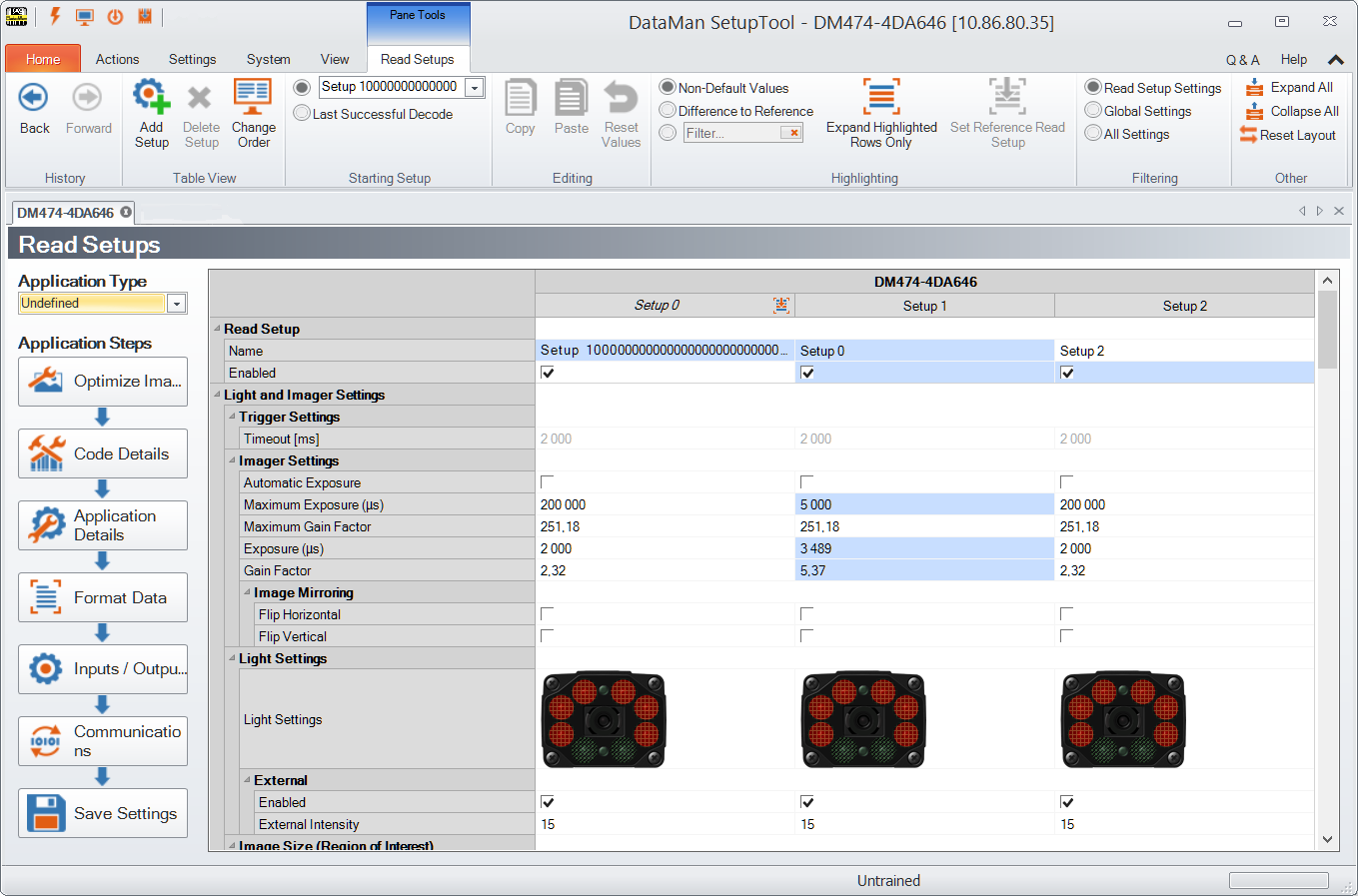This screenshot has width=1358, height=896.
Task: Select the Non-Default Values radio button
Action: click(x=668, y=87)
